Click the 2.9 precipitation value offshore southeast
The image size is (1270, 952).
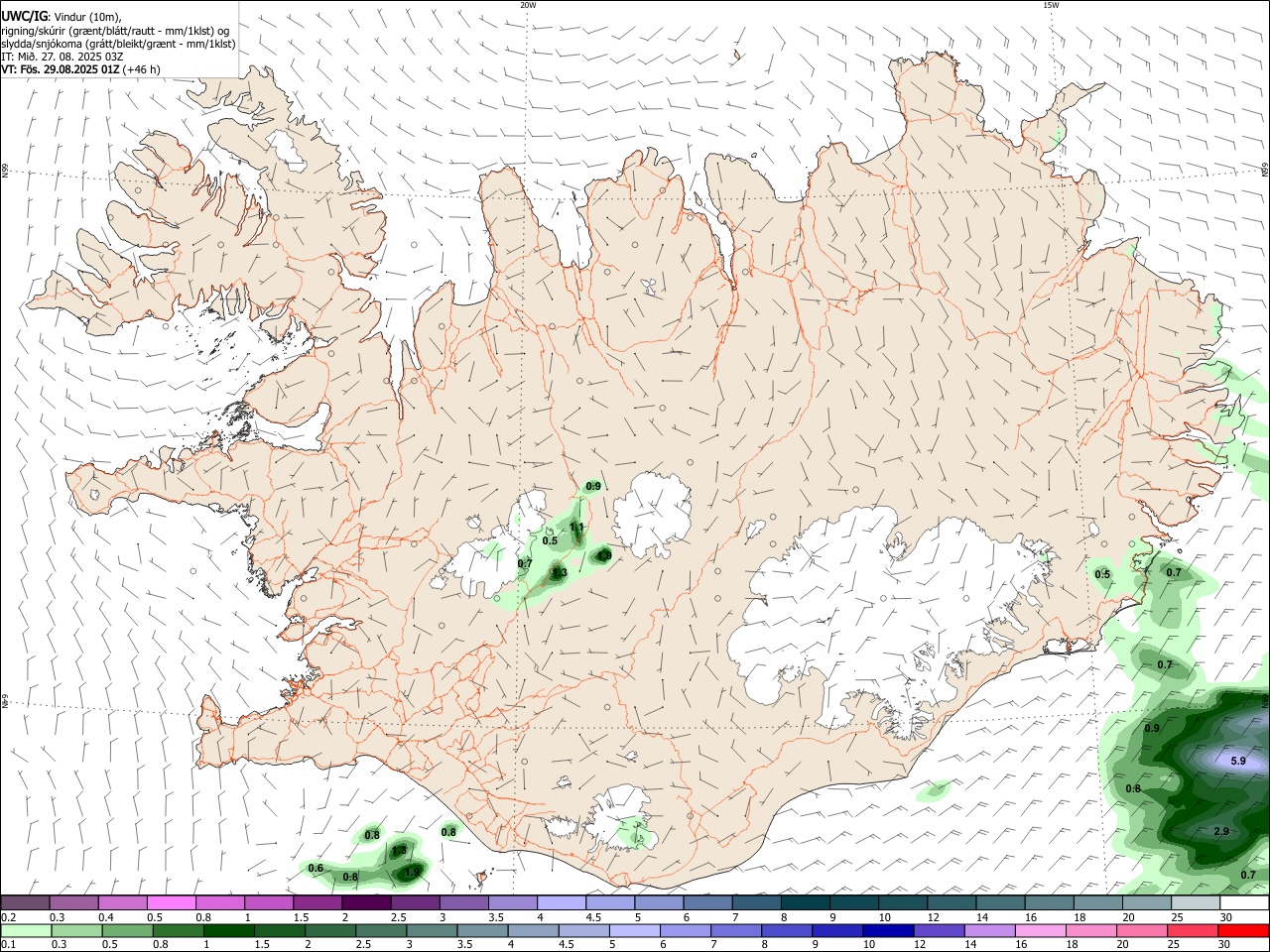tap(1221, 831)
